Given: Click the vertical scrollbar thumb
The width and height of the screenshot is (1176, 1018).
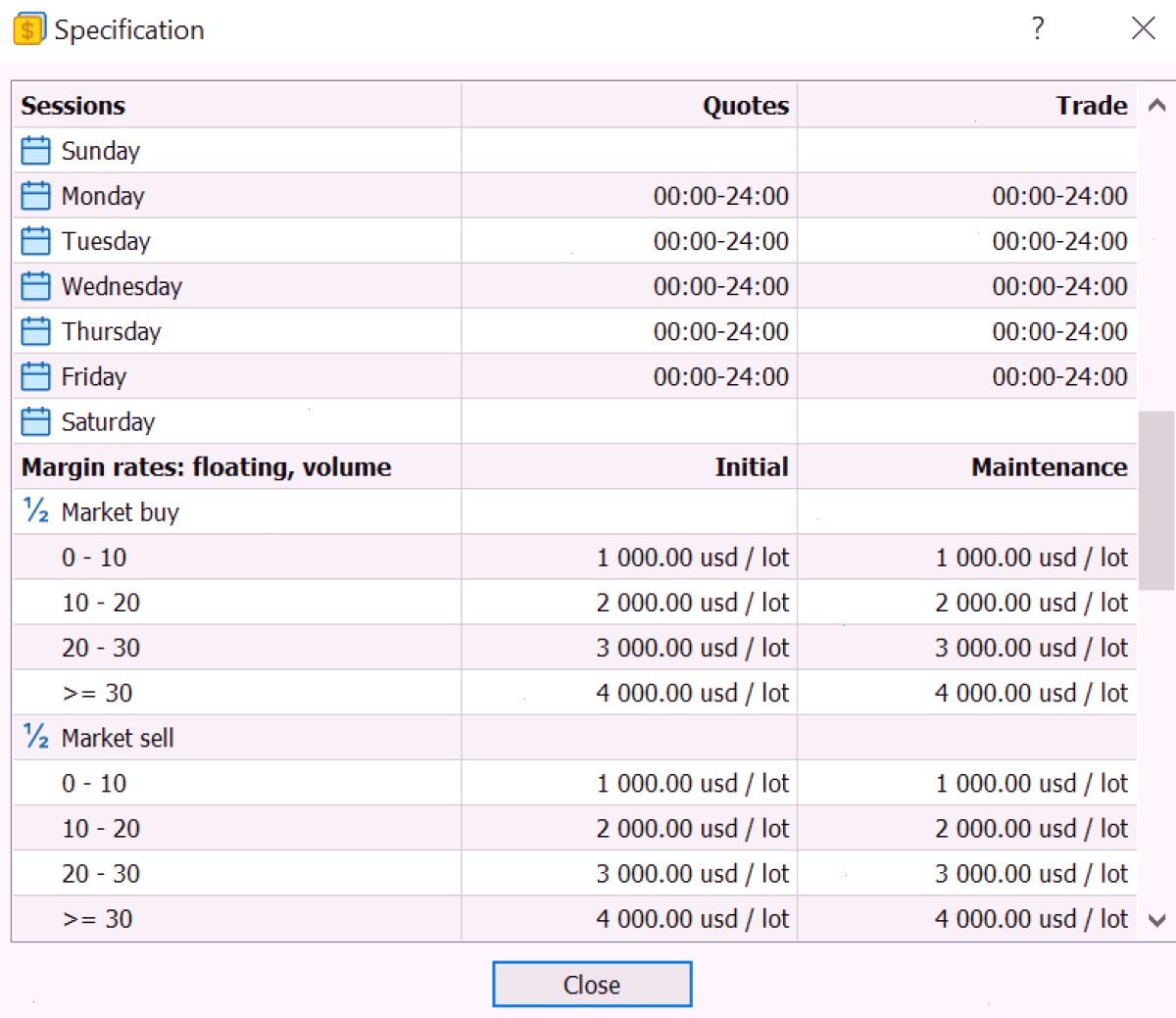Looking at the screenshot, I should 1156,500.
